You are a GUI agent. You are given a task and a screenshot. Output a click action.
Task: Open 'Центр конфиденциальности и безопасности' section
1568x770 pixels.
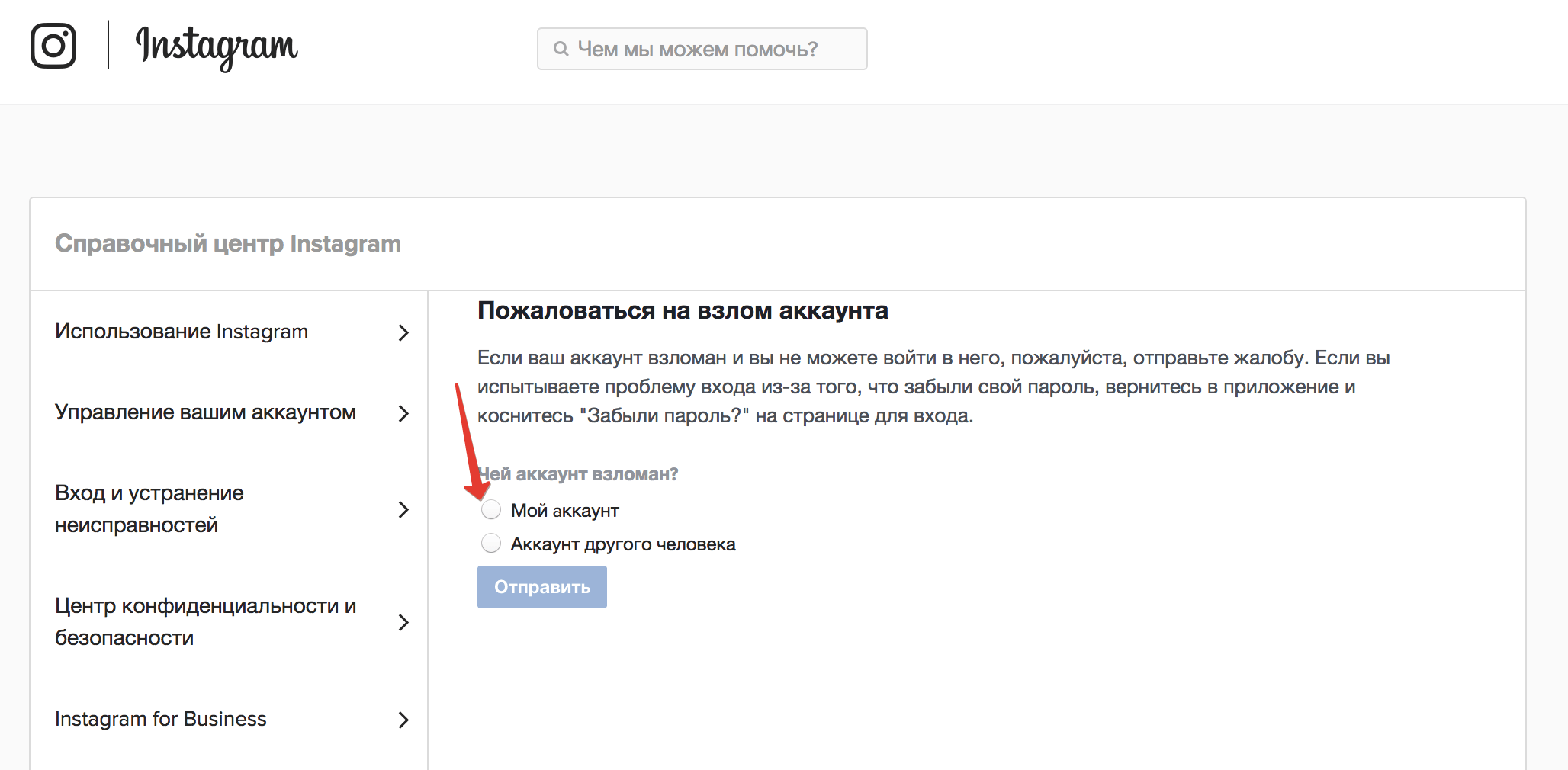[229, 621]
